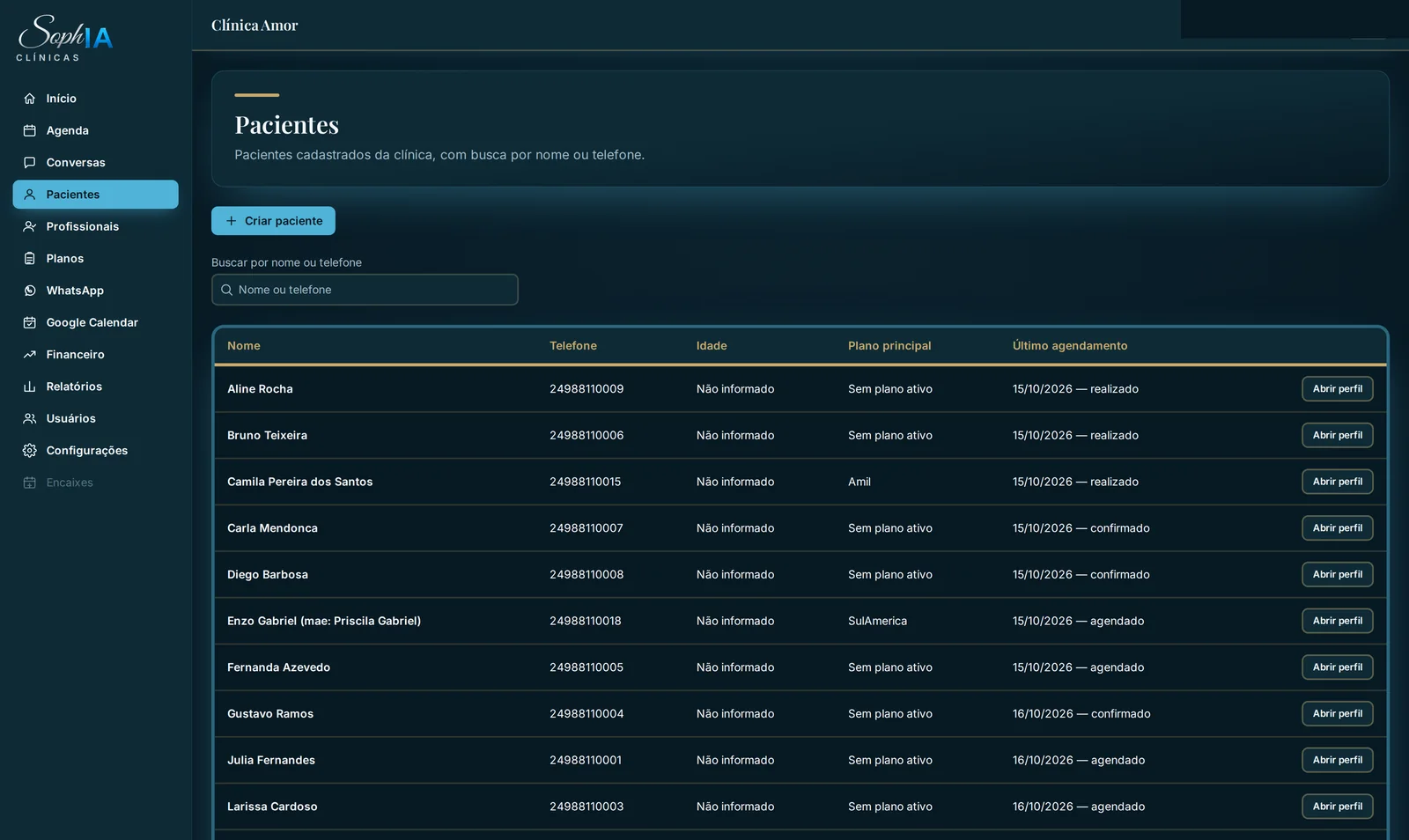Click the Financeiro trend arrow icon
Image resolution: width=1409 pixels, height=840 pixels.
point(30,355)
